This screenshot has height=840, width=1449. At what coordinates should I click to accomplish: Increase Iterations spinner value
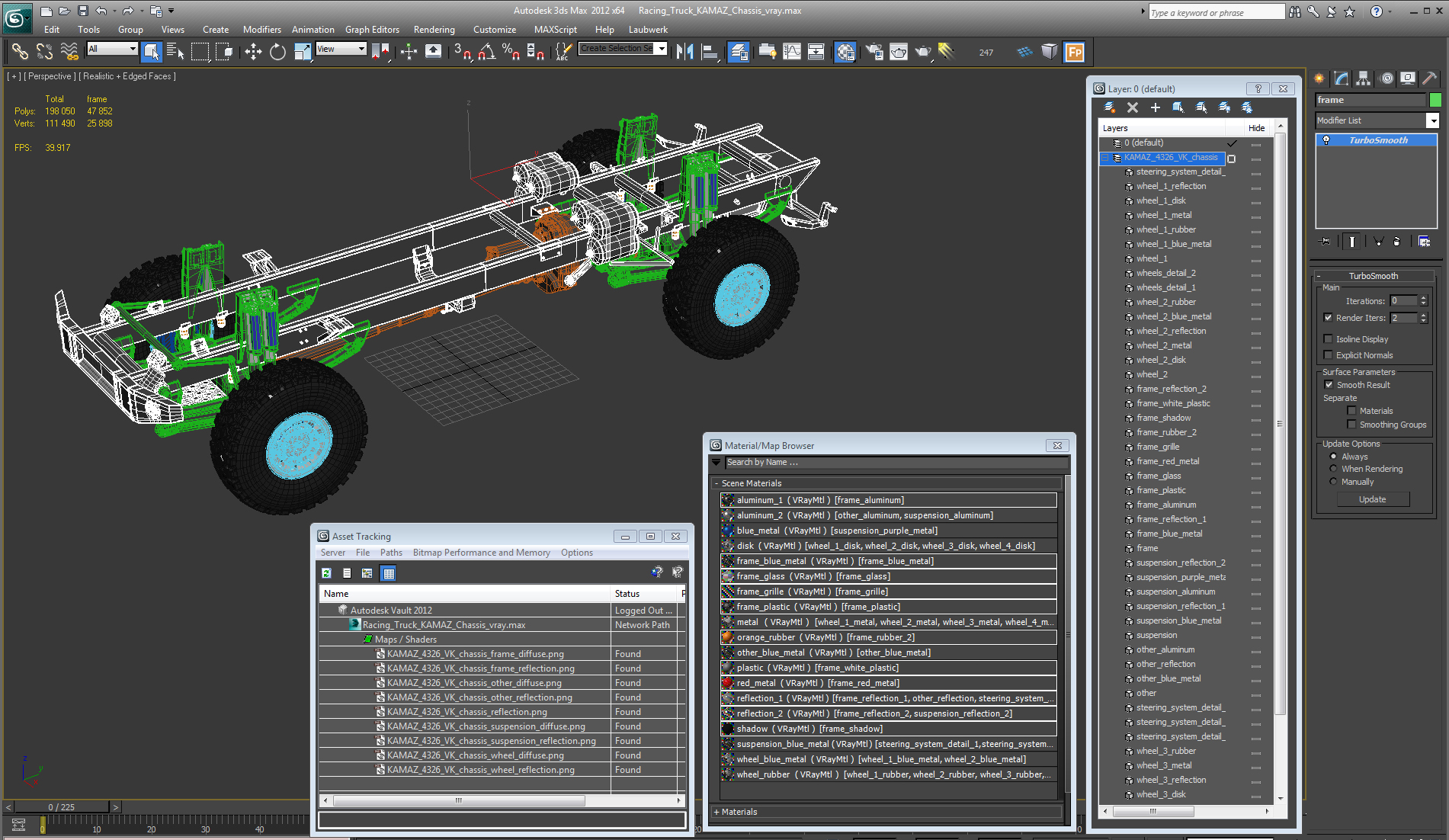[x=1423, y=298]
